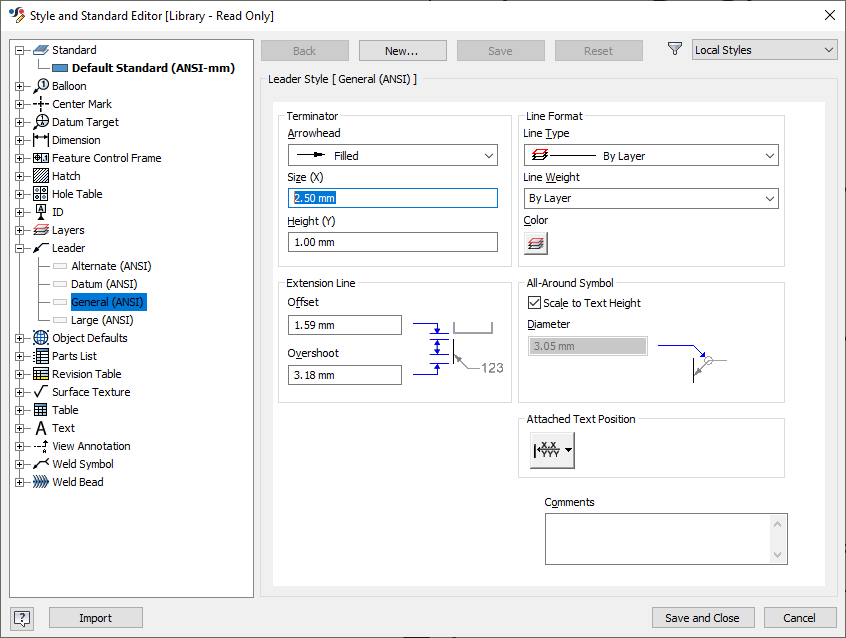The image size is (846, 638).
Task: Uncheck Scale to Text Height
Action: point(535,303)
